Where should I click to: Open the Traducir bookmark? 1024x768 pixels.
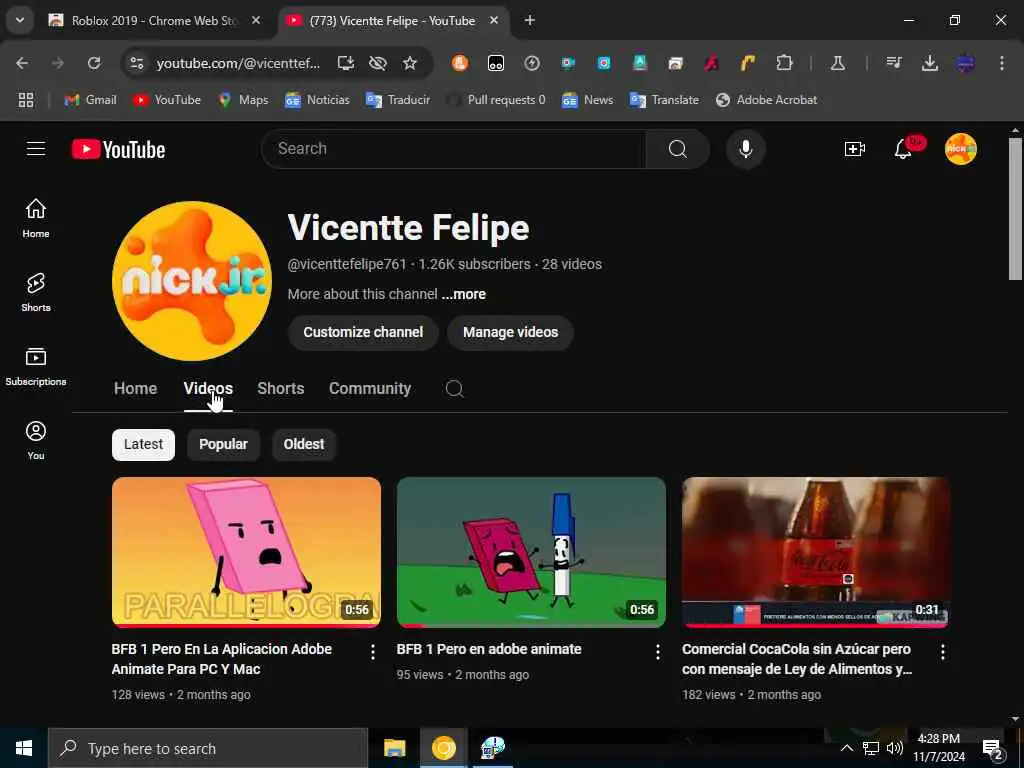pos(398,100)
